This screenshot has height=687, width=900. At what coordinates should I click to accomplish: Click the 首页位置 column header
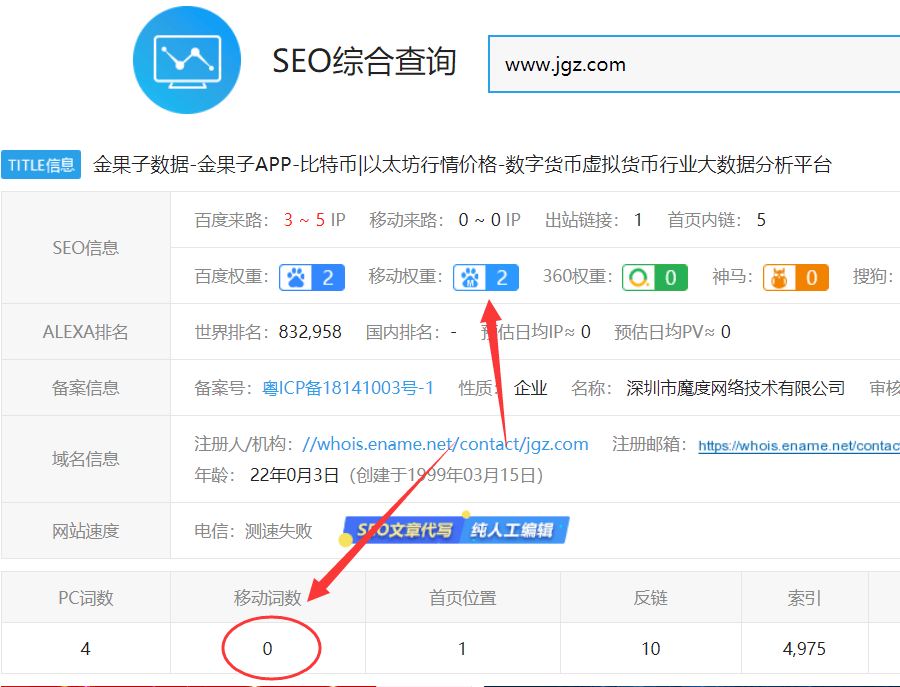pos(463,598)
